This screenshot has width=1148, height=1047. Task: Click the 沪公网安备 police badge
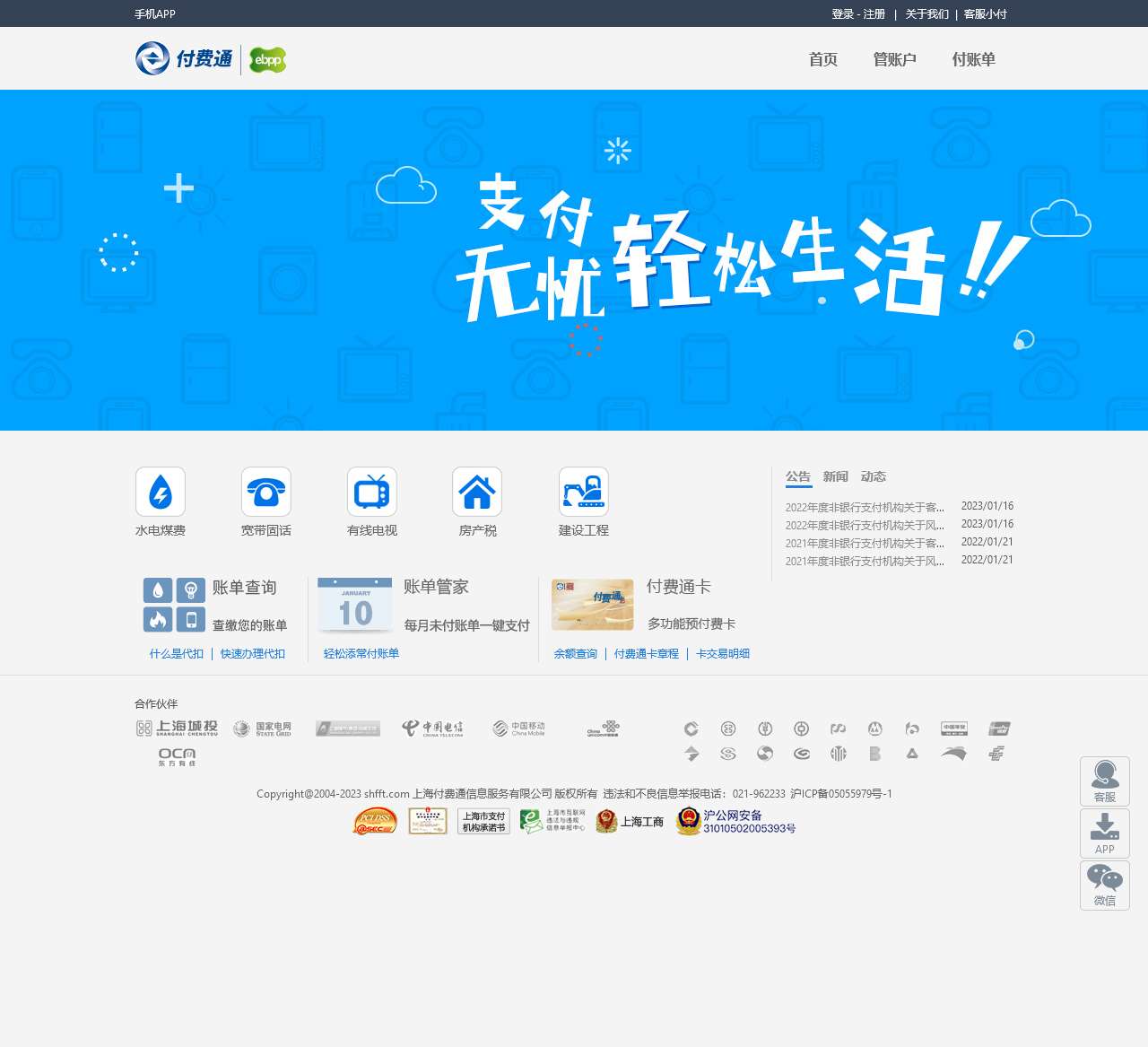point(735,821)
